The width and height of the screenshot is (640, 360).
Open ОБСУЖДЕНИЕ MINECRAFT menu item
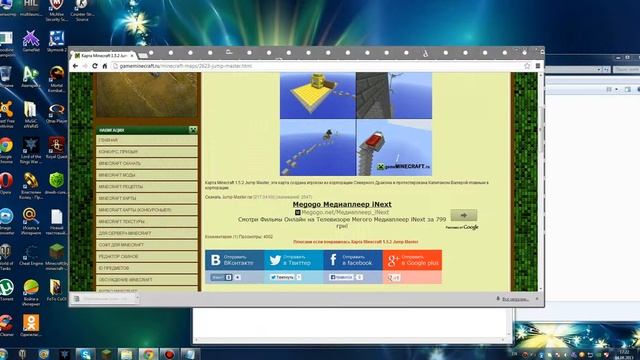coord(147,280)
